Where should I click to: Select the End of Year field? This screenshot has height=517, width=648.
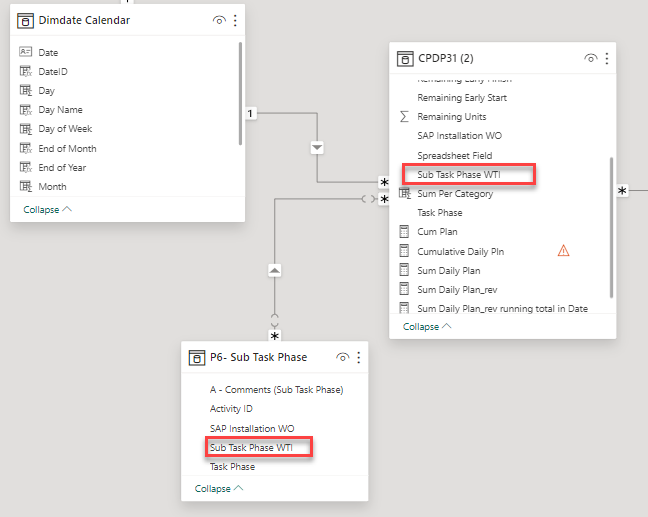[x=62, y=167]
